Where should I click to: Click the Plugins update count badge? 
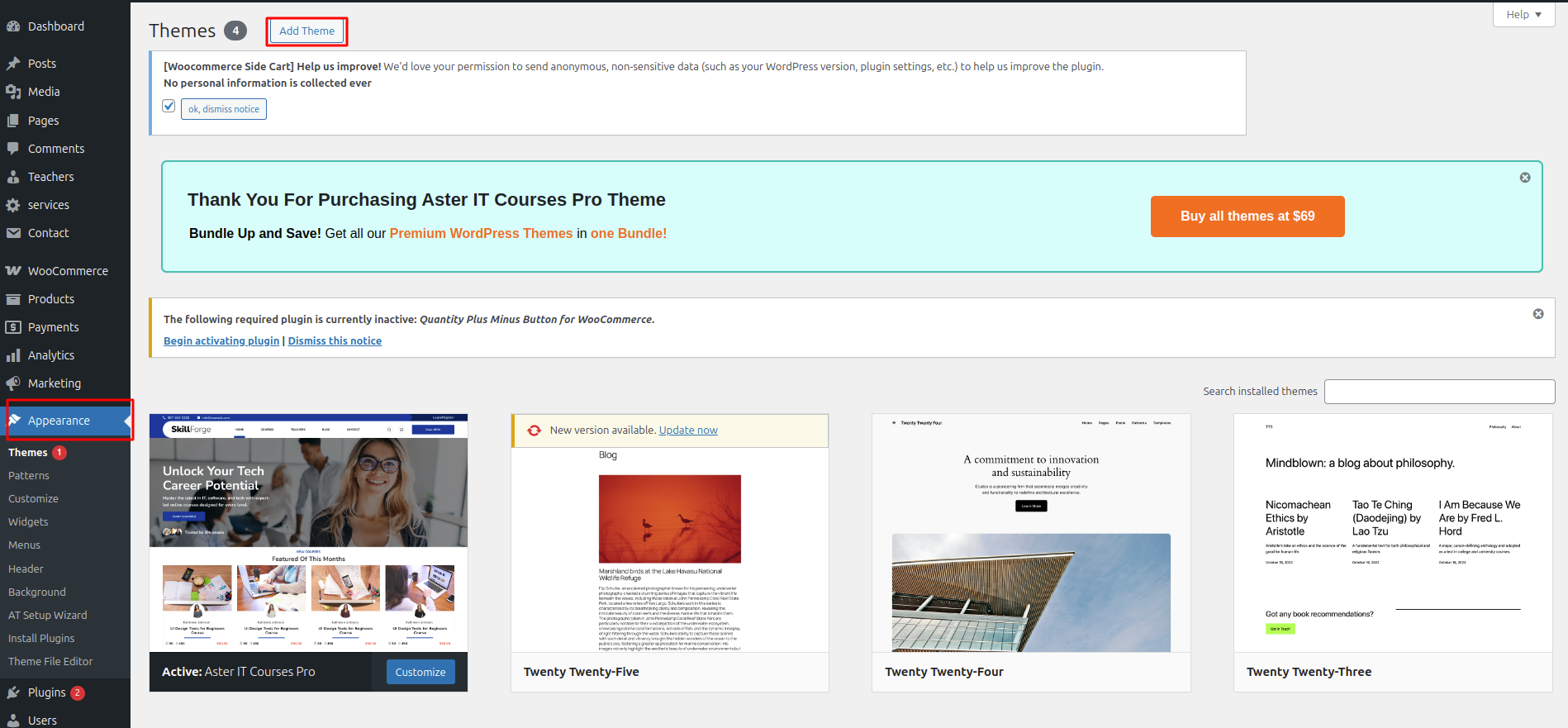click(x=78, y=692)
